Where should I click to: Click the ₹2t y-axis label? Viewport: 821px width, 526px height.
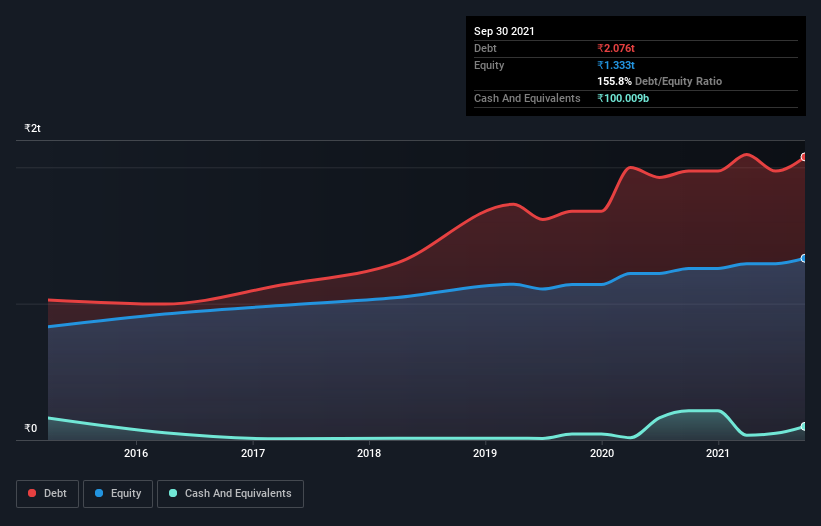(32, 128)
